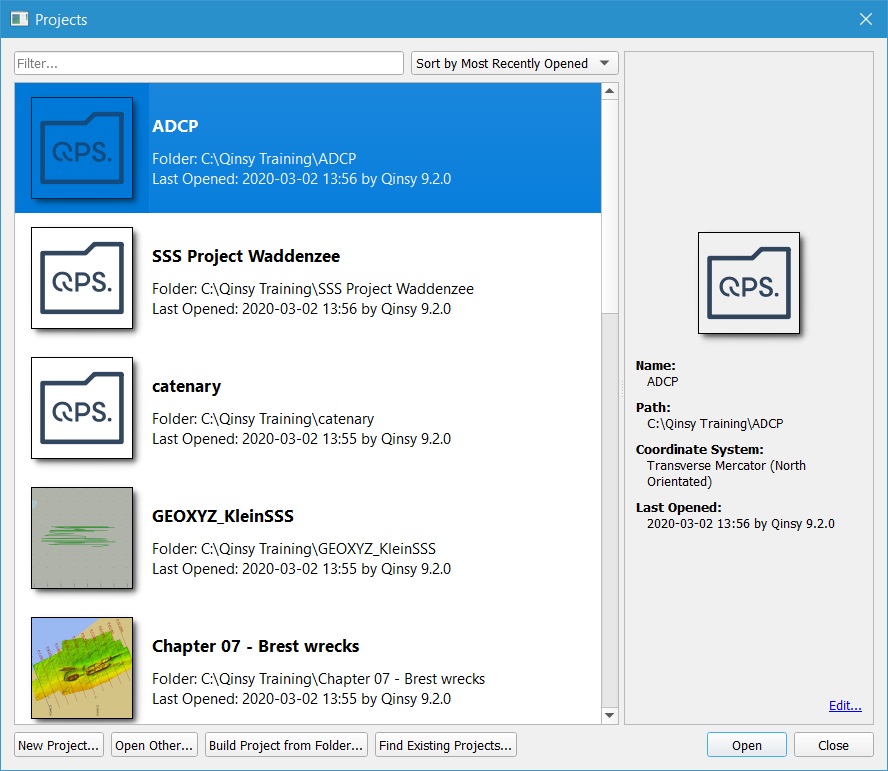The height and width of the screenshot is (771, 888).
Task: Click the scroll up arrow of project list
Action: pyautogui.click(x=609, y=92)
